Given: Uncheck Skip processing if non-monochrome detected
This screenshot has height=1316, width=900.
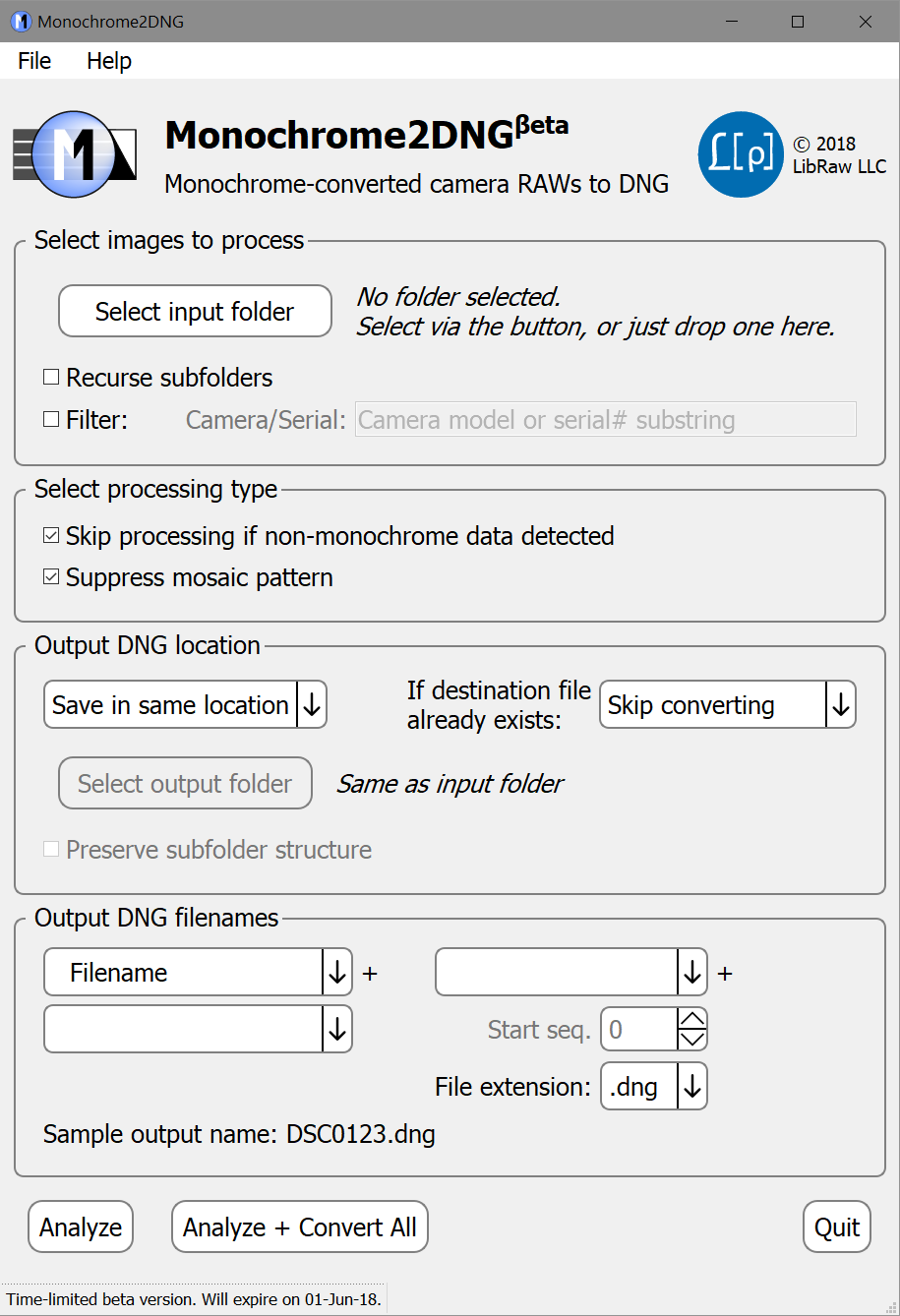Looking at the screenshot, I should click(x=51, y=536).
